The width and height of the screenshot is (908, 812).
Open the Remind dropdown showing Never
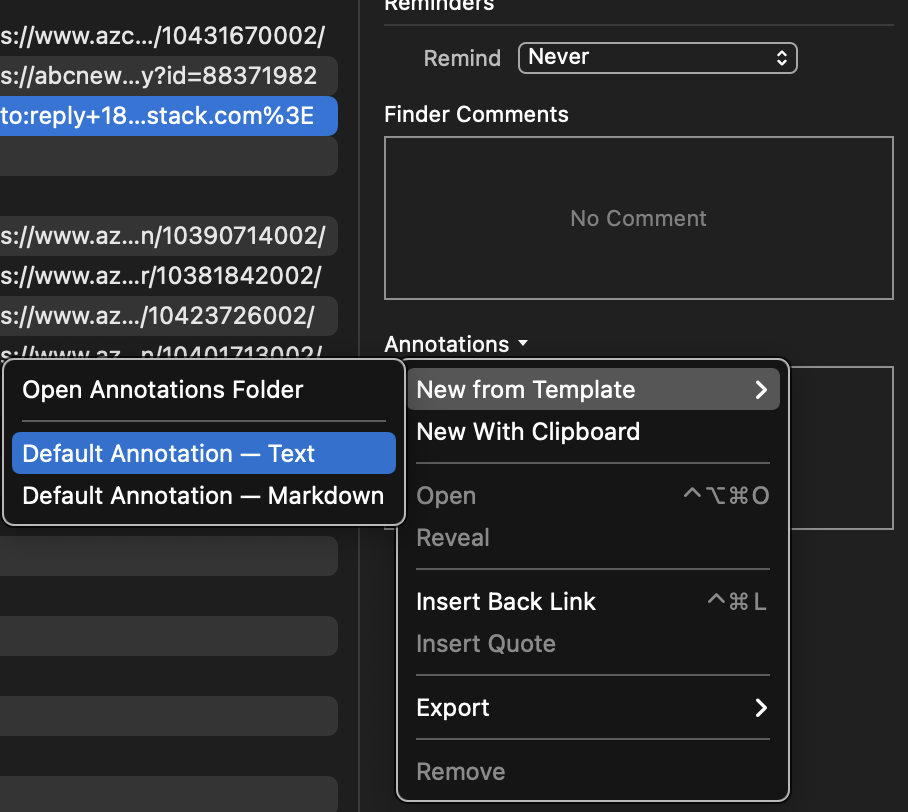point(657,58)
